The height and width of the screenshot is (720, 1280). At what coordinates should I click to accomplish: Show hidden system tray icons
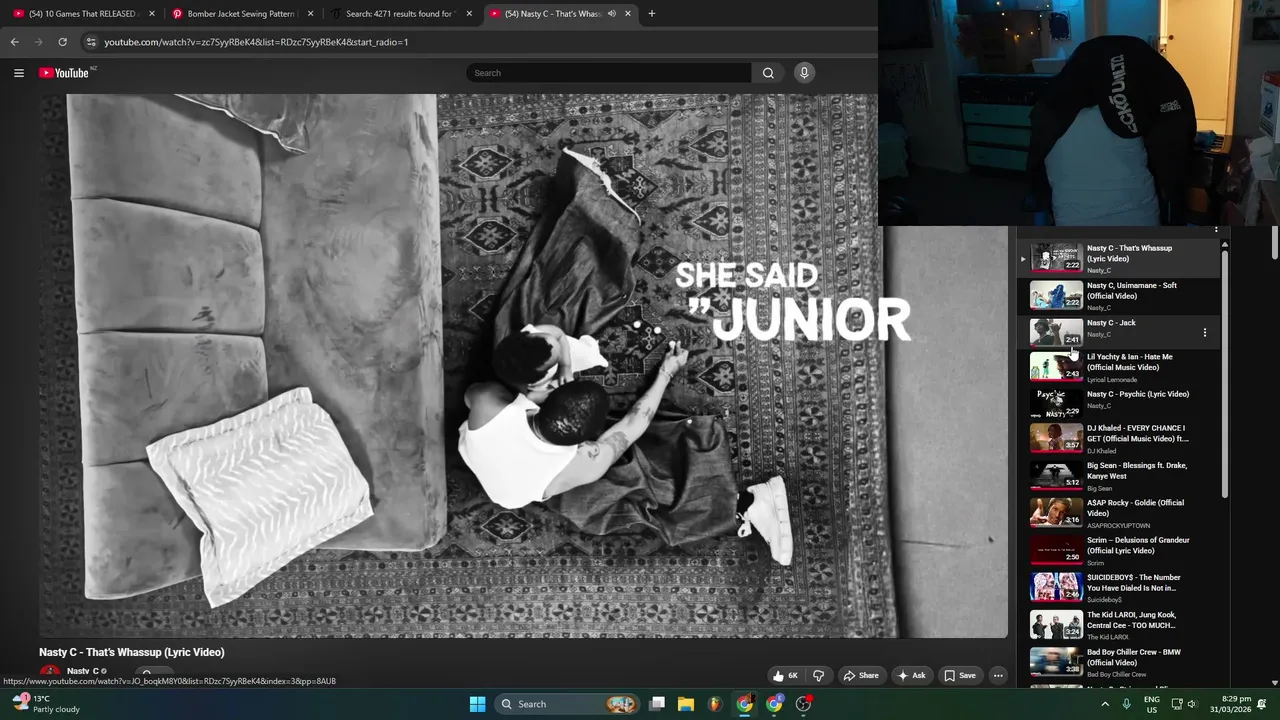[x=1105, y=704]
